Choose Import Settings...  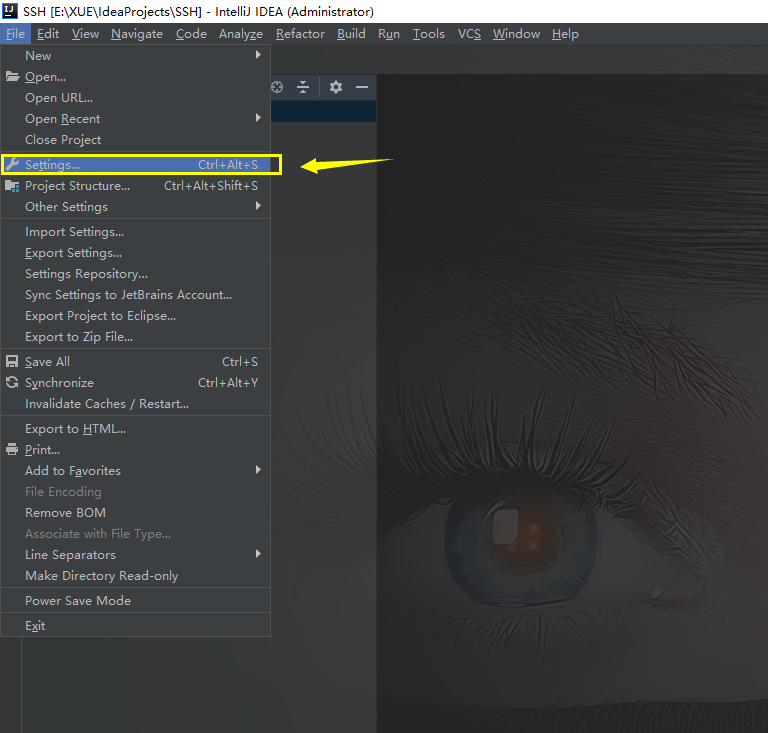[136, 232]
